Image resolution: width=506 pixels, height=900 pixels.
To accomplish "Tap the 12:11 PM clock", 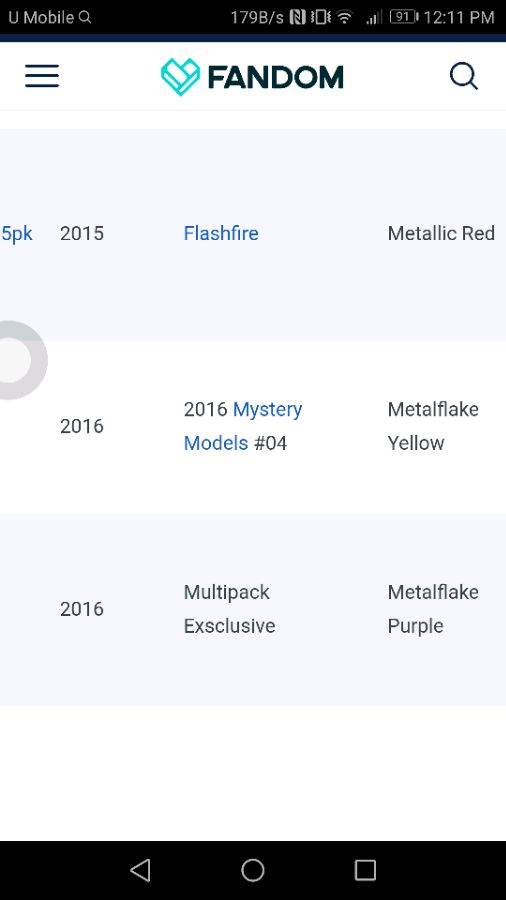I will (x=458, y=17).
